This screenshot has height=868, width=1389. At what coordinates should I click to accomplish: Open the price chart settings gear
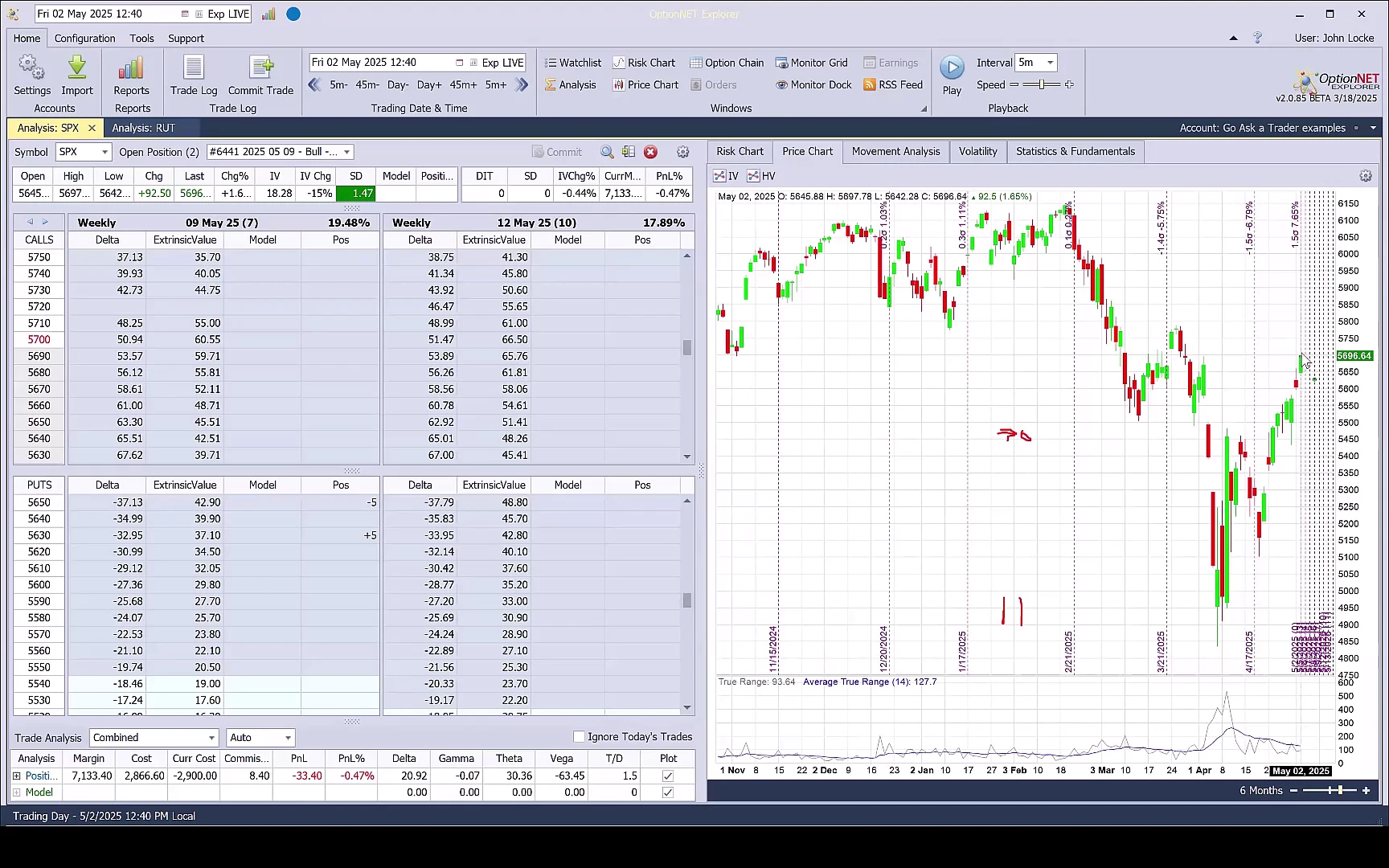click(1365, 176)
